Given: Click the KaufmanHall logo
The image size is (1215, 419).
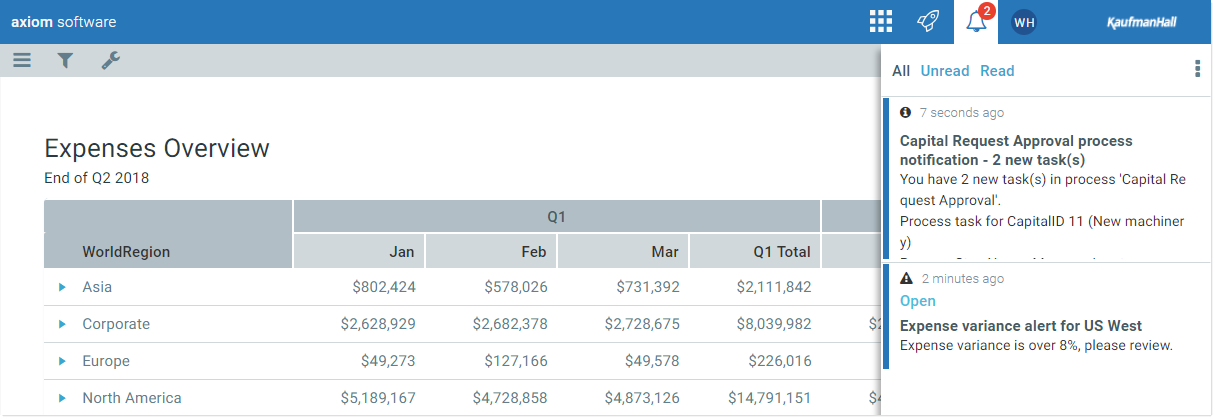Looking at the screenshot, I should pos(1142,22).
